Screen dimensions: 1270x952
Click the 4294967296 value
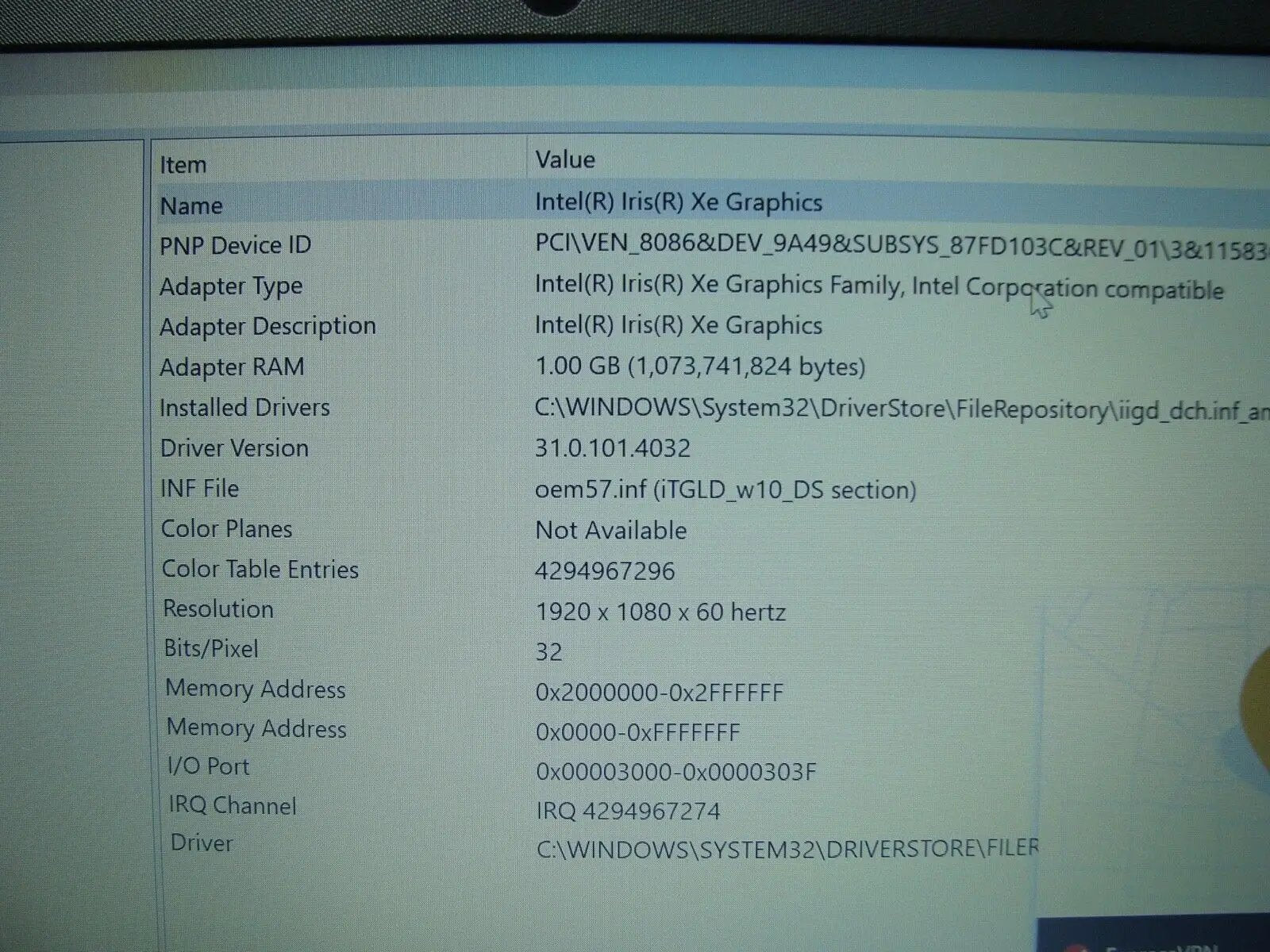pyautogui.click(x=605, y=571)
